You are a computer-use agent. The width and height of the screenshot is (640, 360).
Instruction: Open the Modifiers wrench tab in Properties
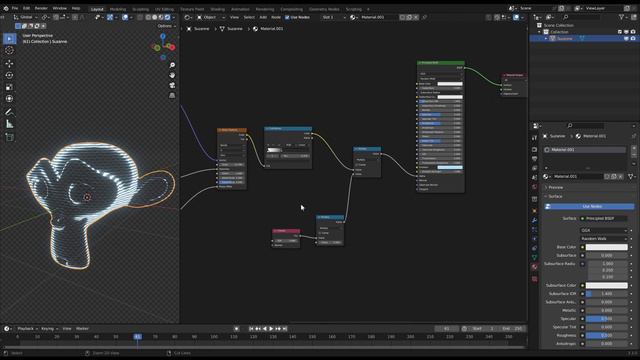pos(534,220)
